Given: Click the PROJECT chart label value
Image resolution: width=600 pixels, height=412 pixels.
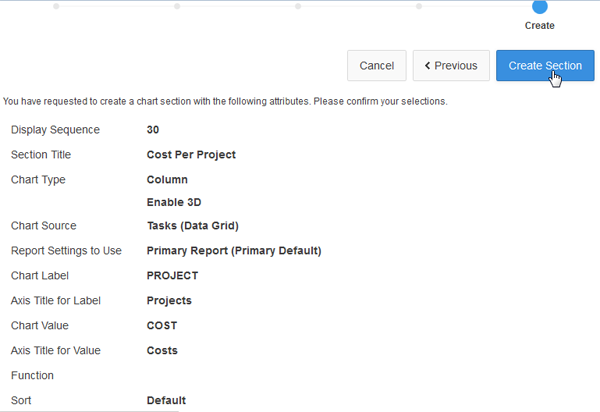Looking at the screenshot, I should point(173,276).
